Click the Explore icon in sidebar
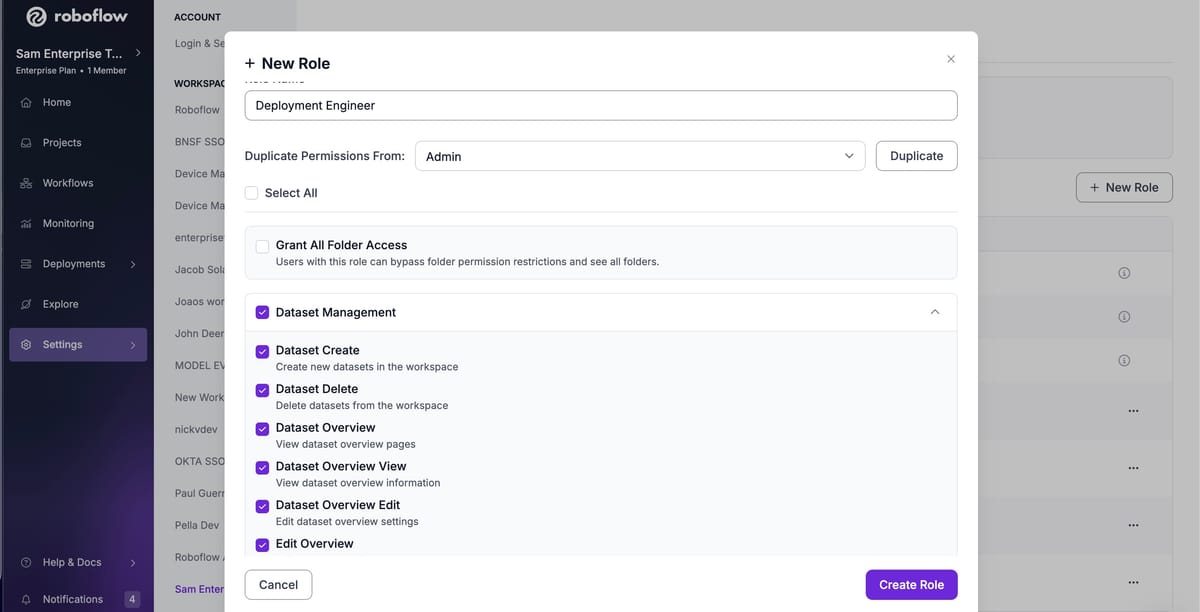The height and width of the screenshot is (612, 1200). 27,304
